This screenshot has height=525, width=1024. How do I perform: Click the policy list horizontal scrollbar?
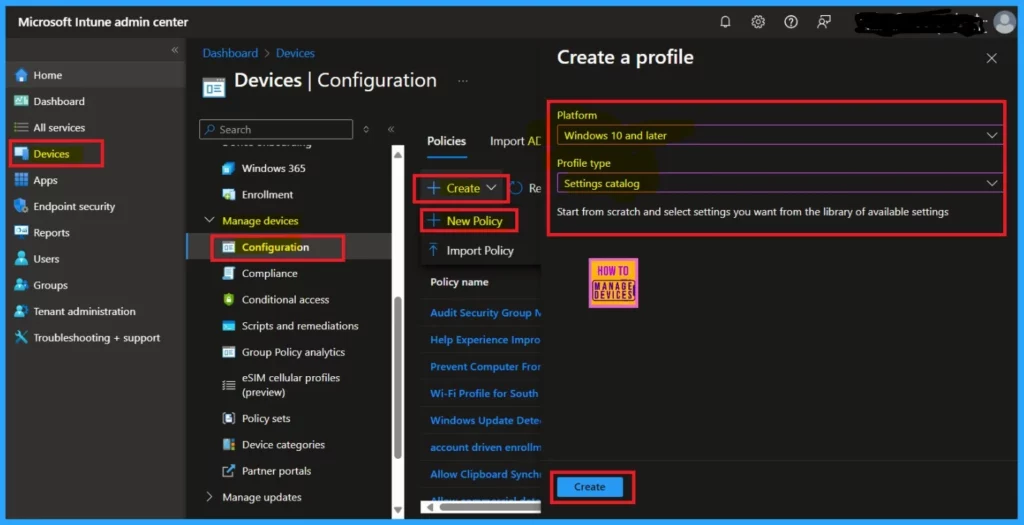[490, 507]
